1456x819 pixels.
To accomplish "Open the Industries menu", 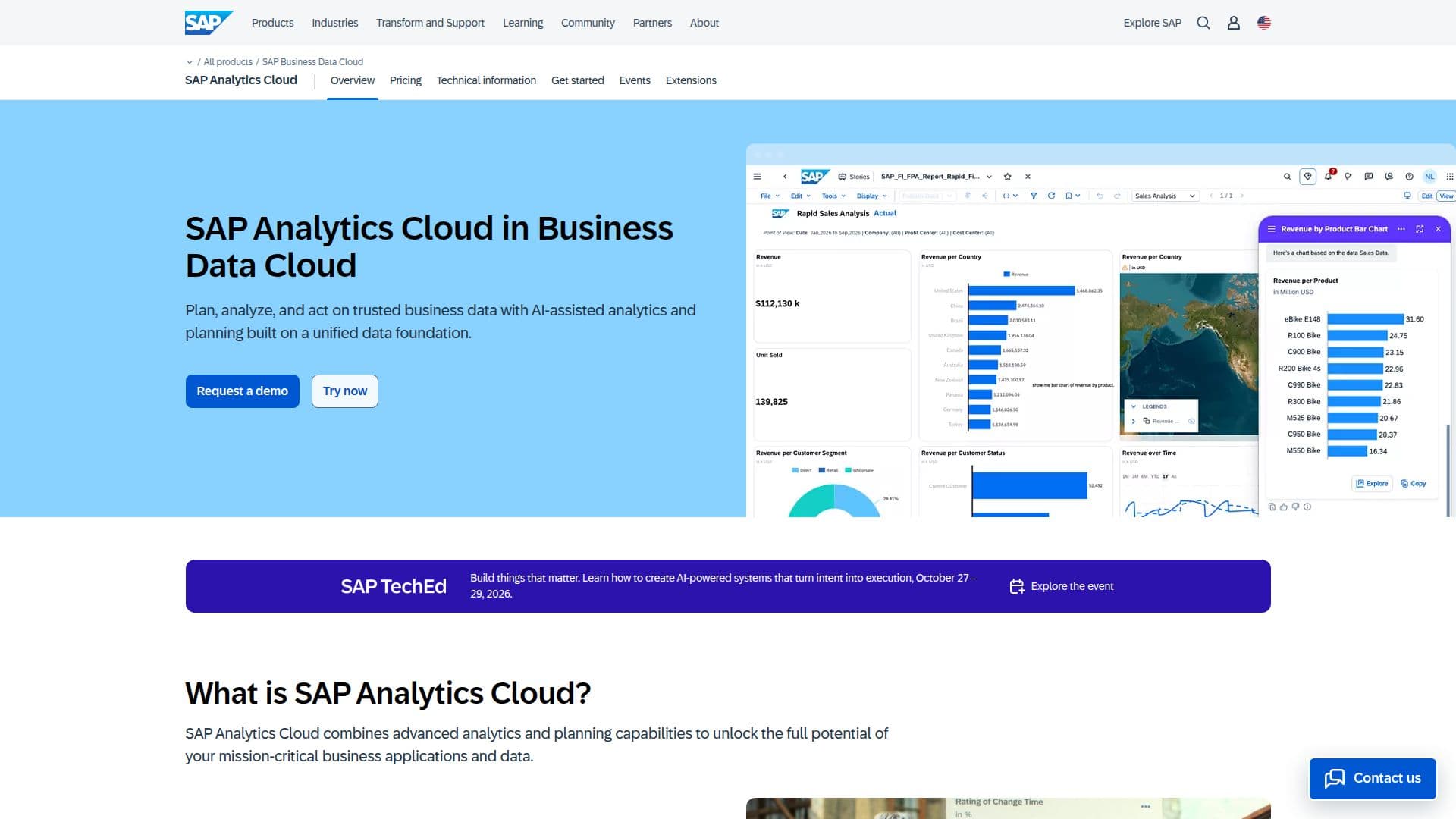I will (334, 23).
